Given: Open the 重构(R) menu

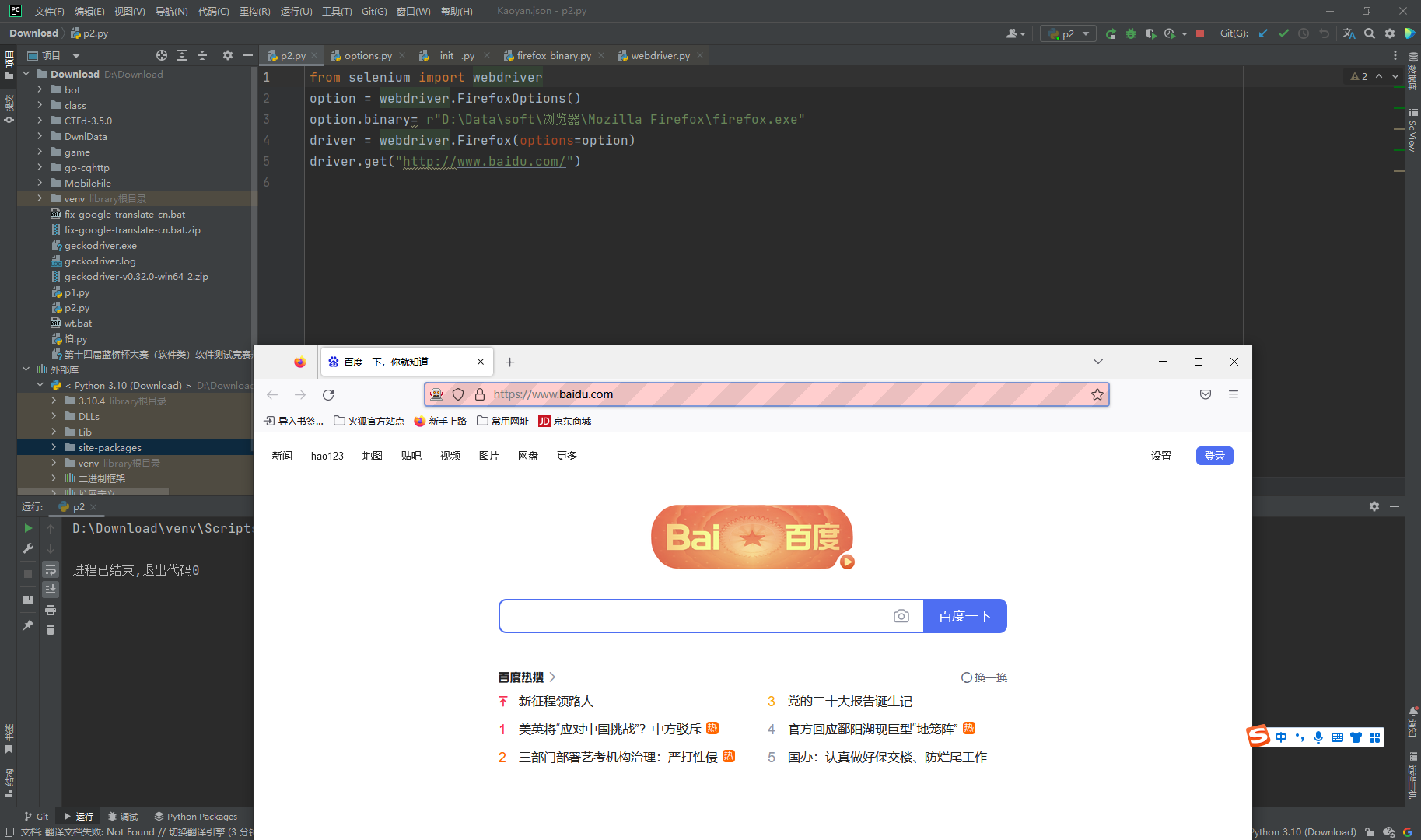Looking at the screenshot, I should click(x=254, y=11).
